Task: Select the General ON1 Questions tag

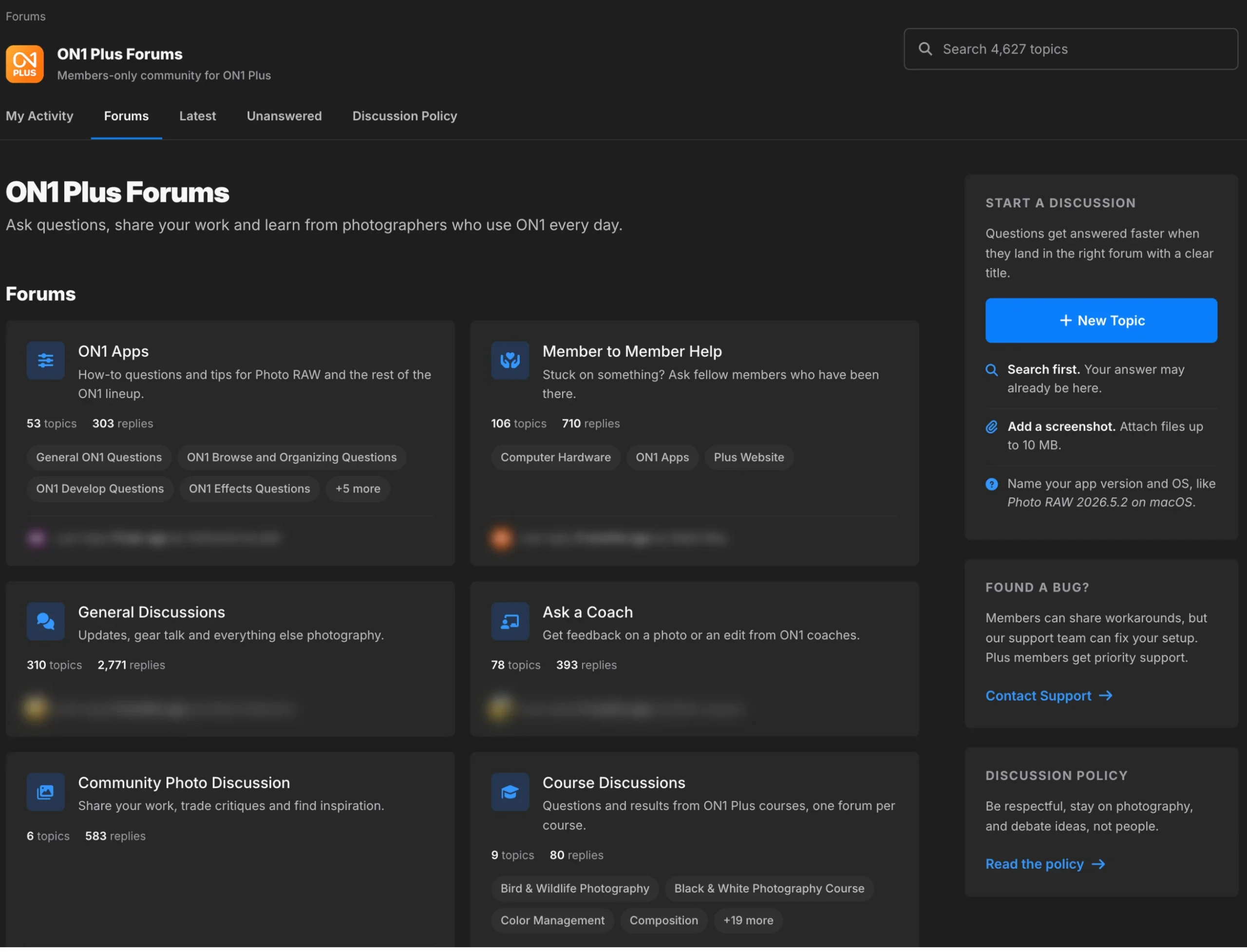Action: 99,458
